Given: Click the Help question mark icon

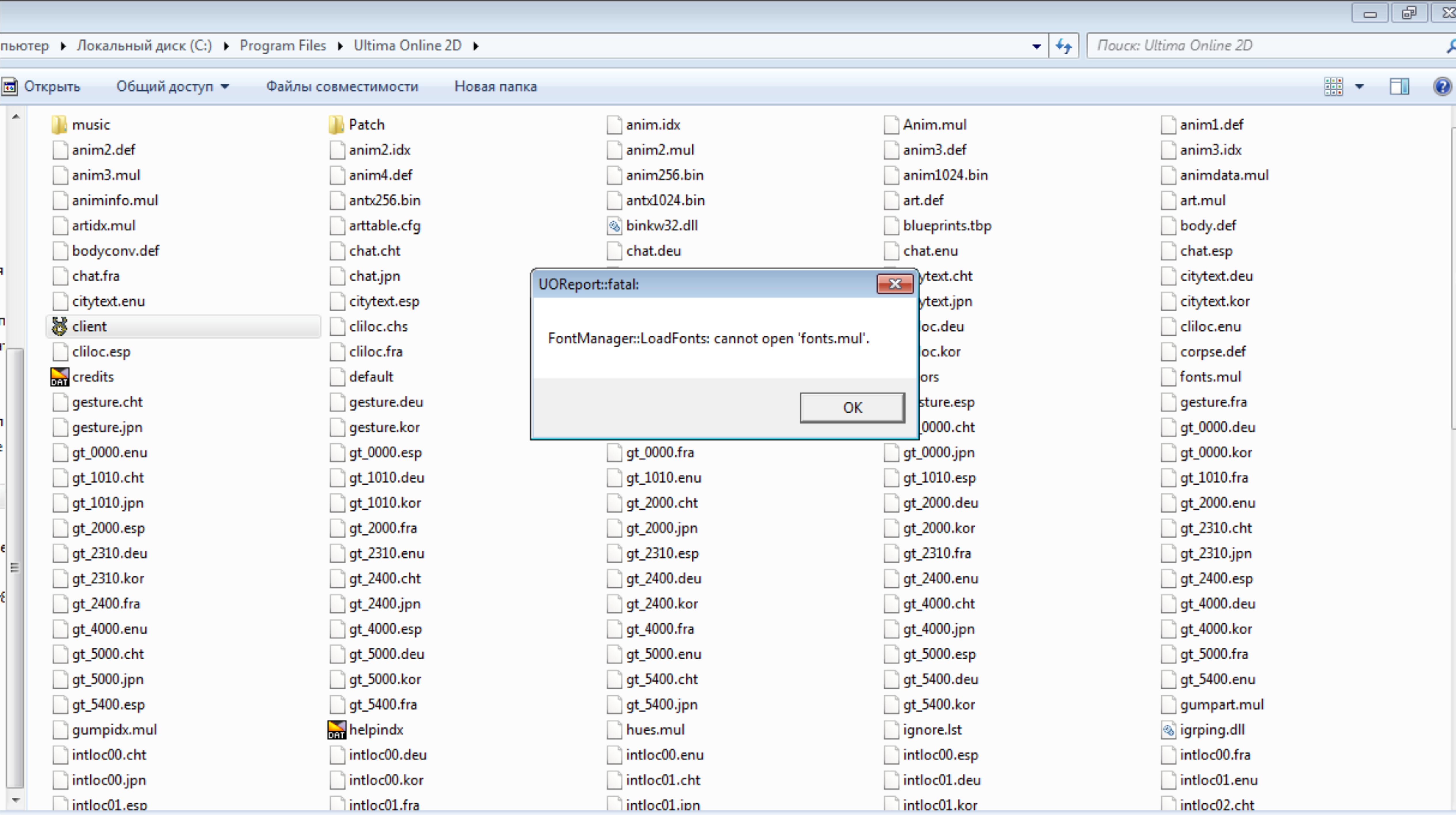Looking at the screenshot, I should click(1442, 86).
